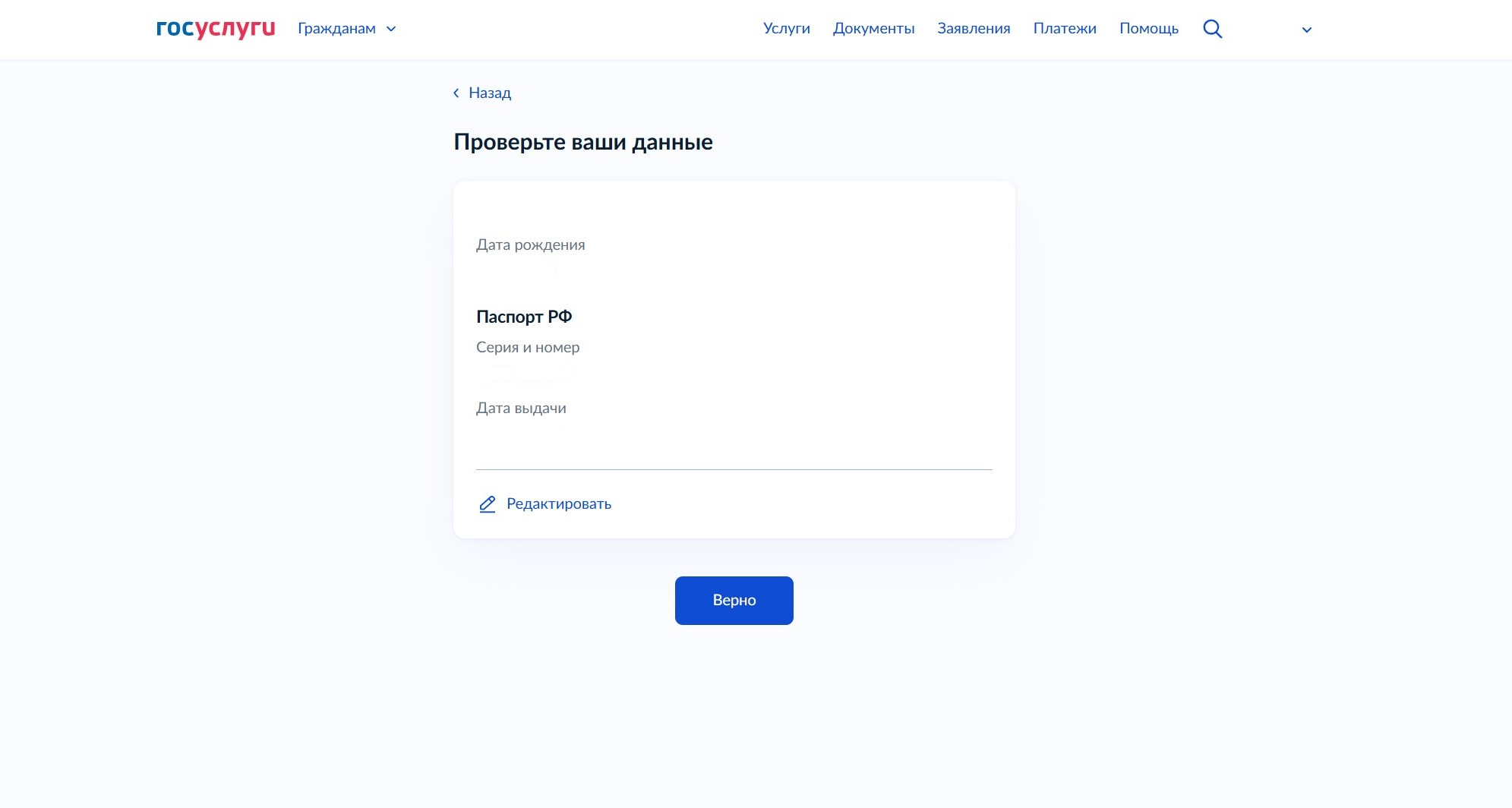Select Помощь in the top navigation
This screenshot has height=808, width=1512.
click(x=1148, y=29)
